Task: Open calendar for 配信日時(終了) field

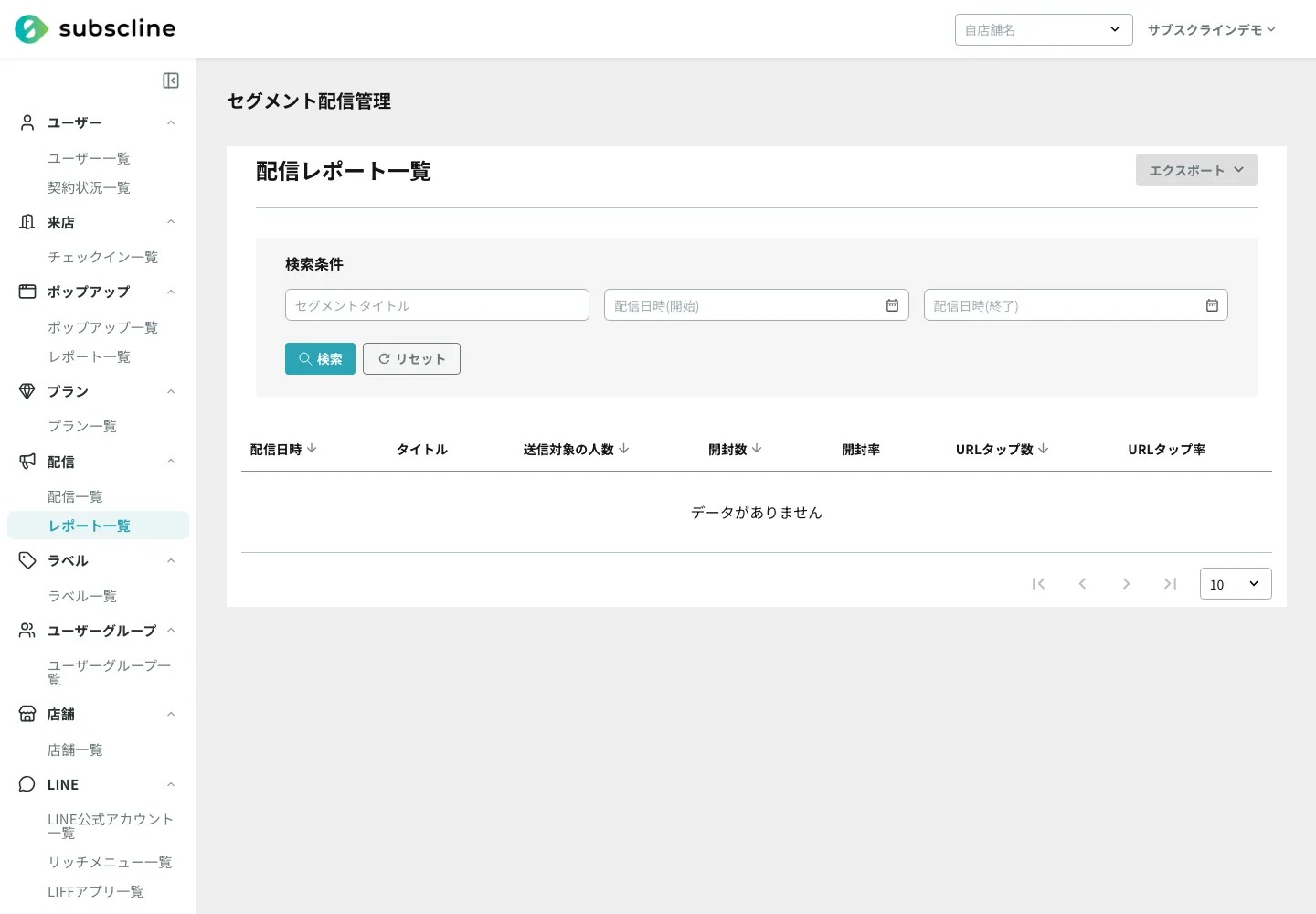Action: [1212, 305]
